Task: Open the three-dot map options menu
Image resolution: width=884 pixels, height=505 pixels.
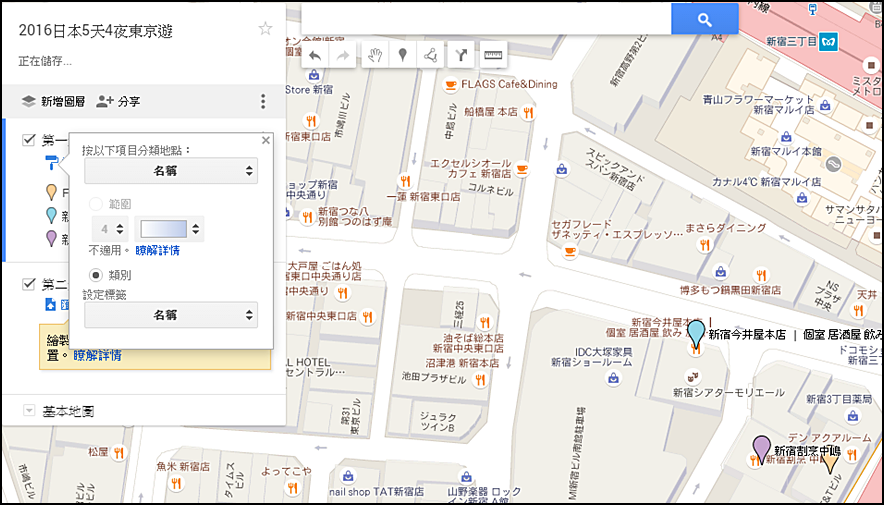Action: pos(263,101)
